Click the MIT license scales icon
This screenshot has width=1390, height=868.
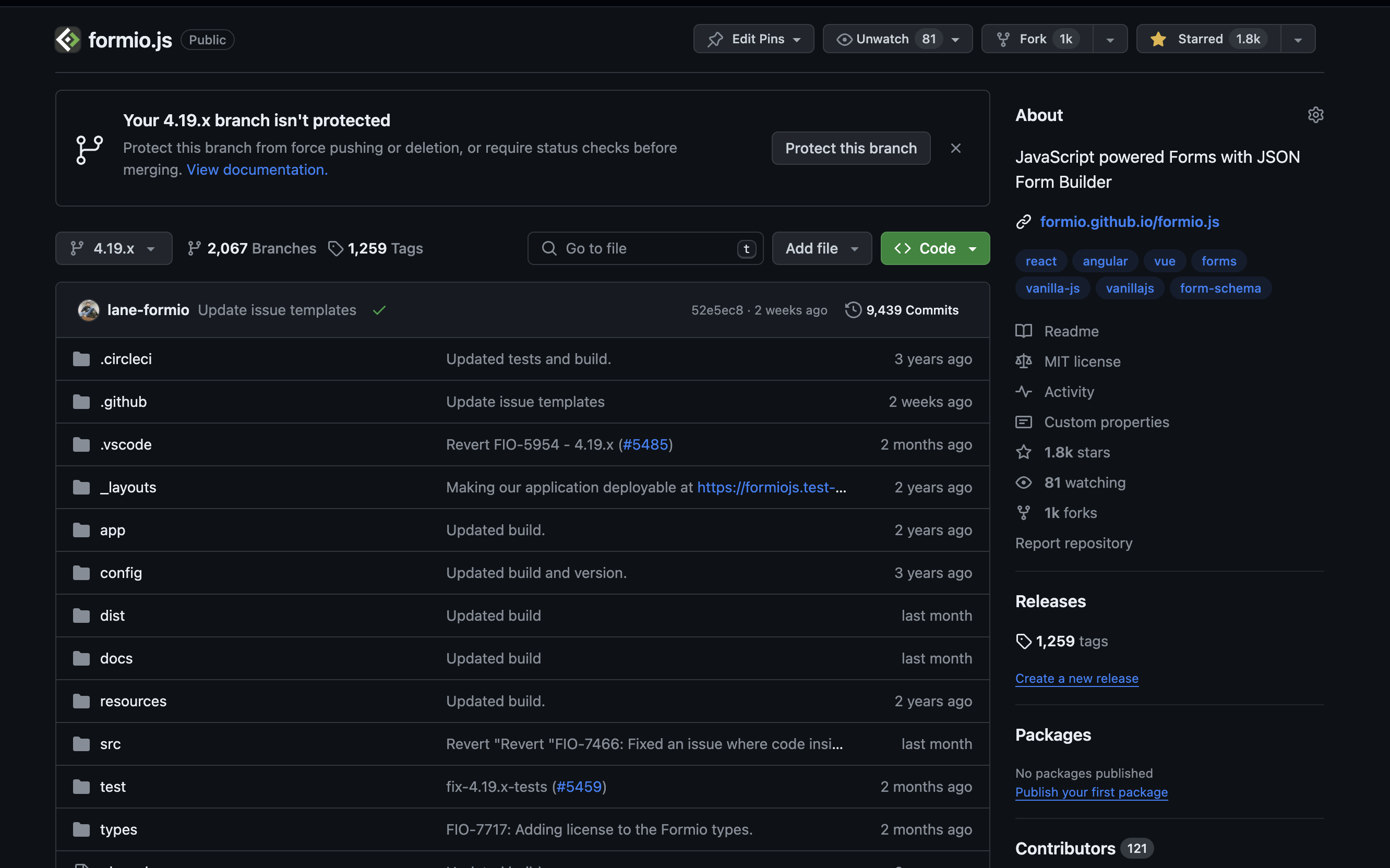click(x=1024, y=361)
